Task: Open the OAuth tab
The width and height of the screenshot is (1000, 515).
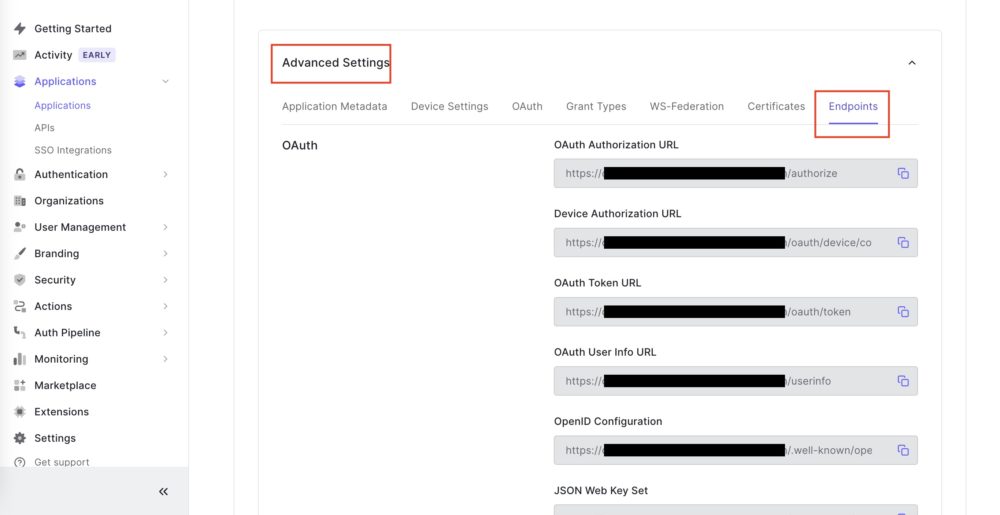Action: 527,106
